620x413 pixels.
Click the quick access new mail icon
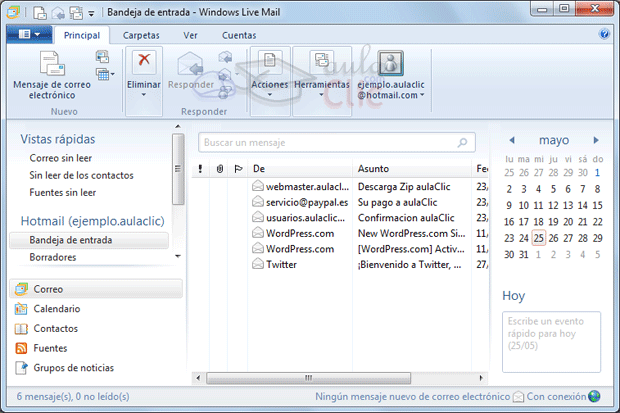[x=40, y=13]
